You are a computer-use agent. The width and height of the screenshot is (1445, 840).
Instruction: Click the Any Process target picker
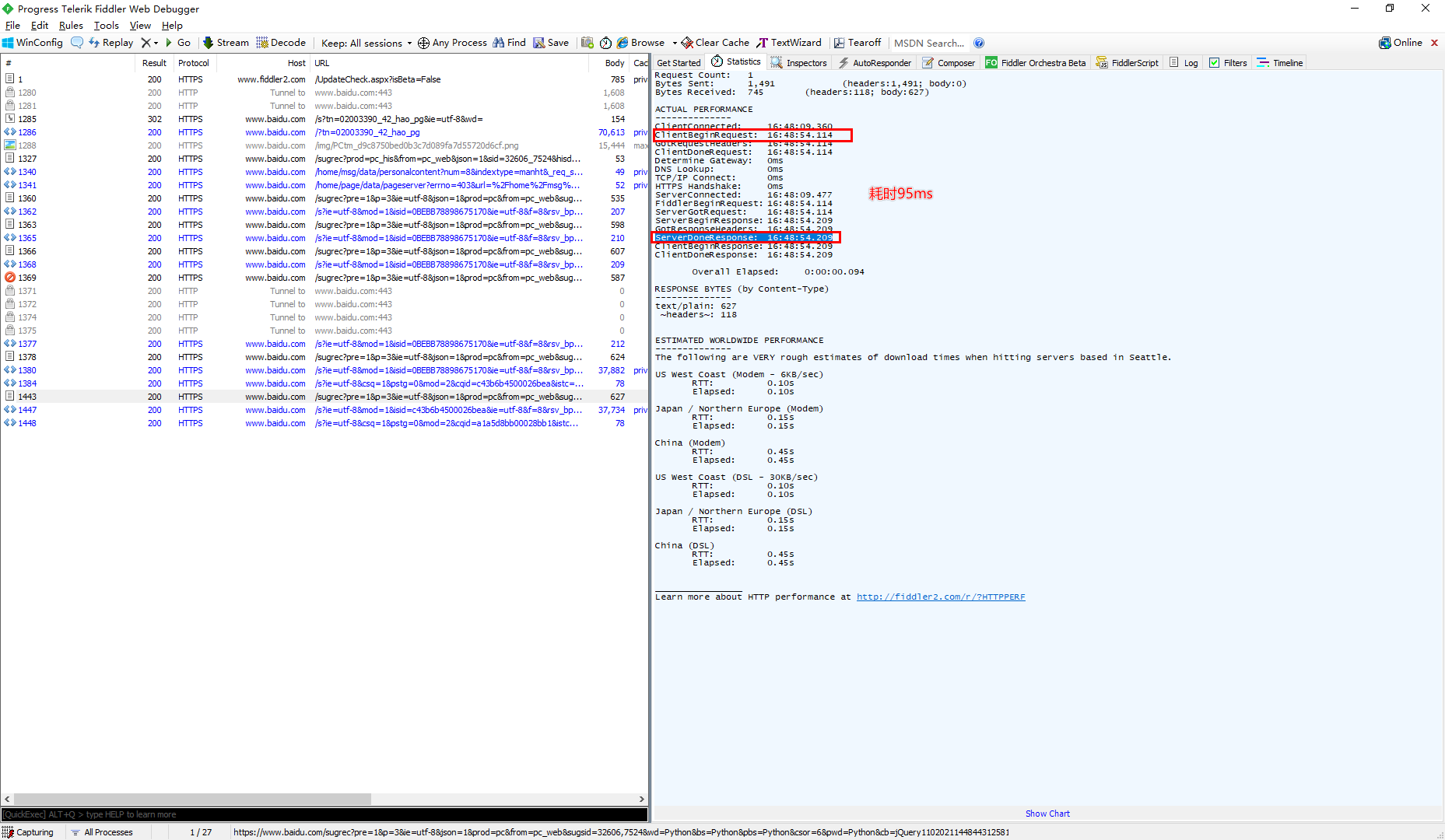click(452, 43)
